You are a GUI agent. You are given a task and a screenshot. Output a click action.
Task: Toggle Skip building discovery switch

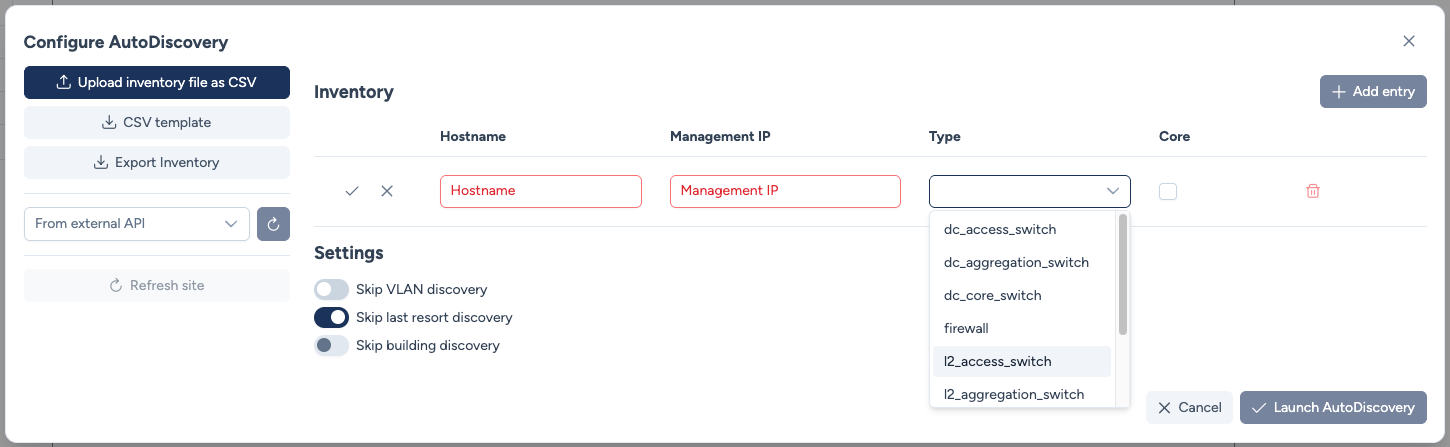coord(331,346)
